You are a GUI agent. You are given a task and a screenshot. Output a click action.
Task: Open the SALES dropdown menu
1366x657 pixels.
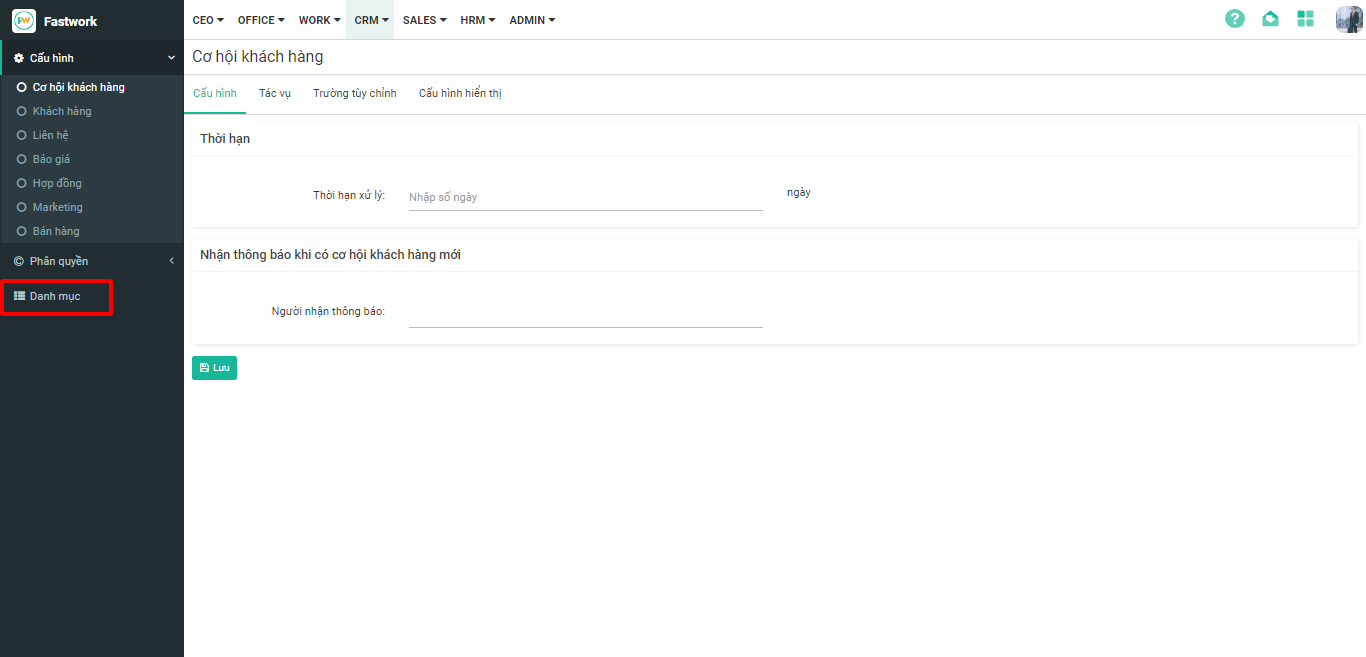pyautogui.click(x=424, y=20)
